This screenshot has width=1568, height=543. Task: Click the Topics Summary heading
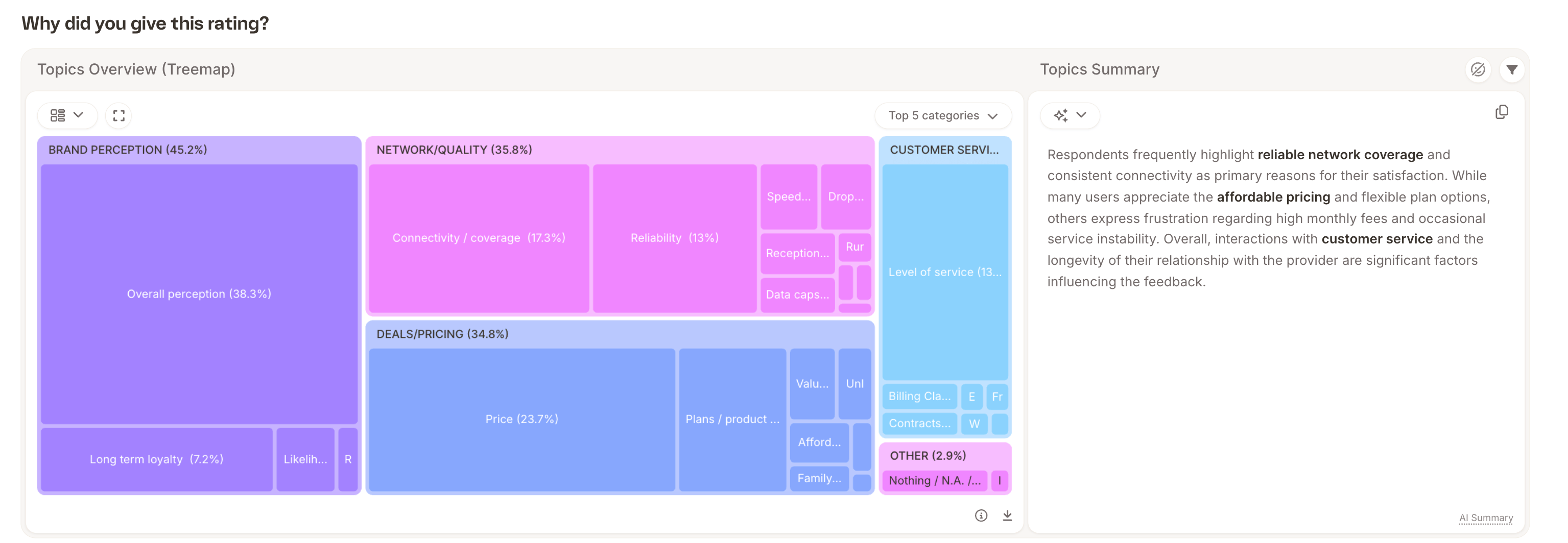tap(1099, 69)
